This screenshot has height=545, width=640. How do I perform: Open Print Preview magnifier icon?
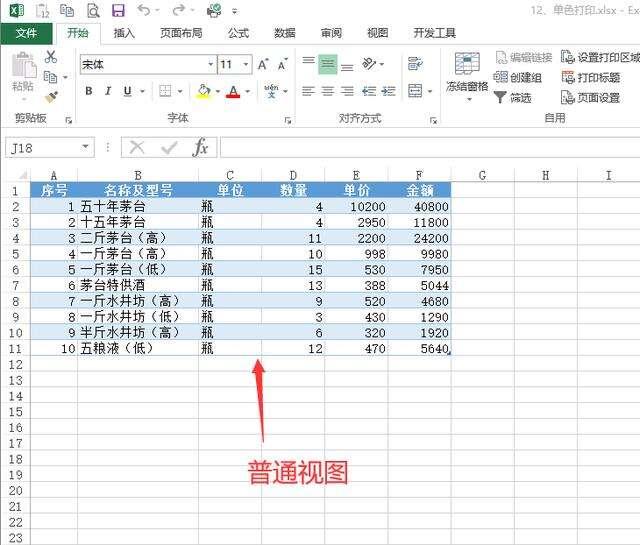click(93, 10)
